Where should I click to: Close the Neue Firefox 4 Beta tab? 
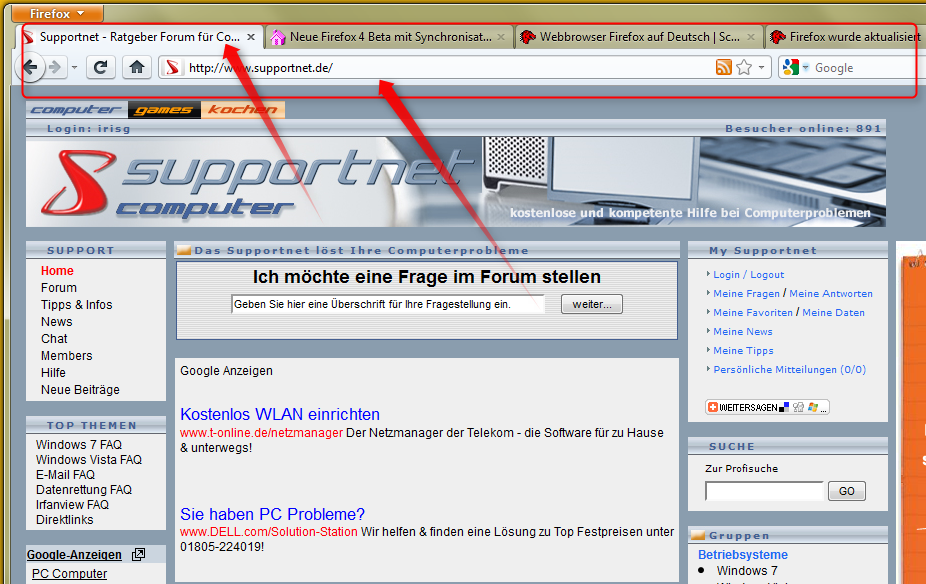[x=501, y=37]
